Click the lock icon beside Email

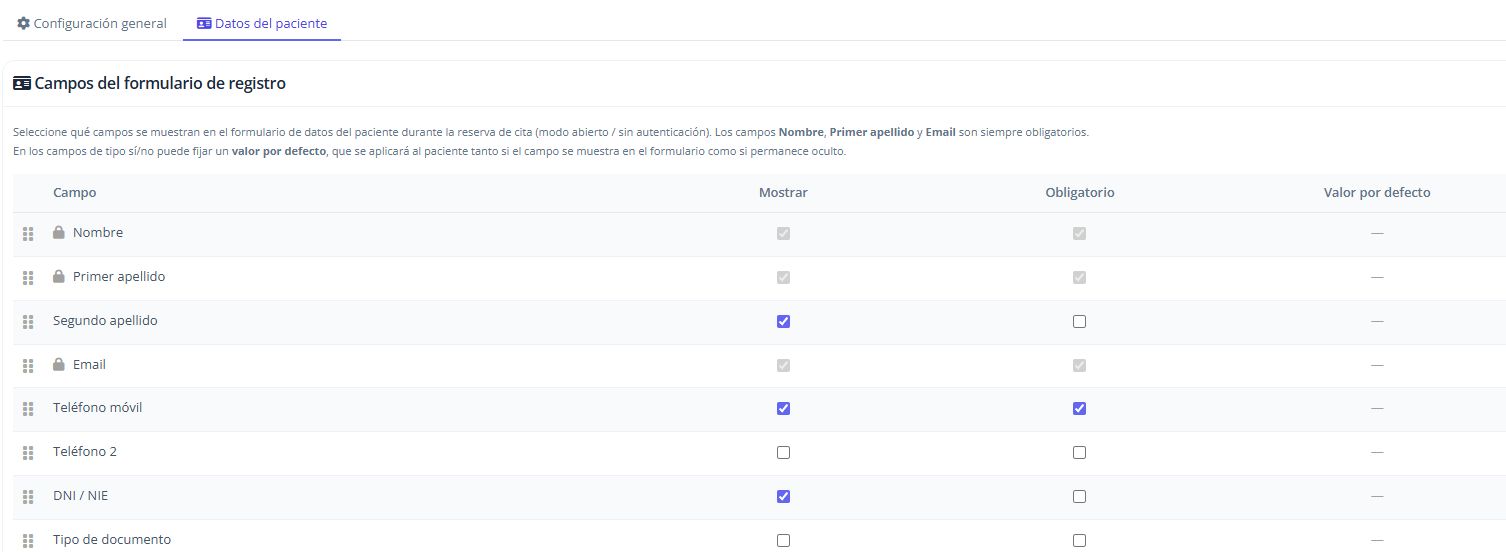[59, 364]
